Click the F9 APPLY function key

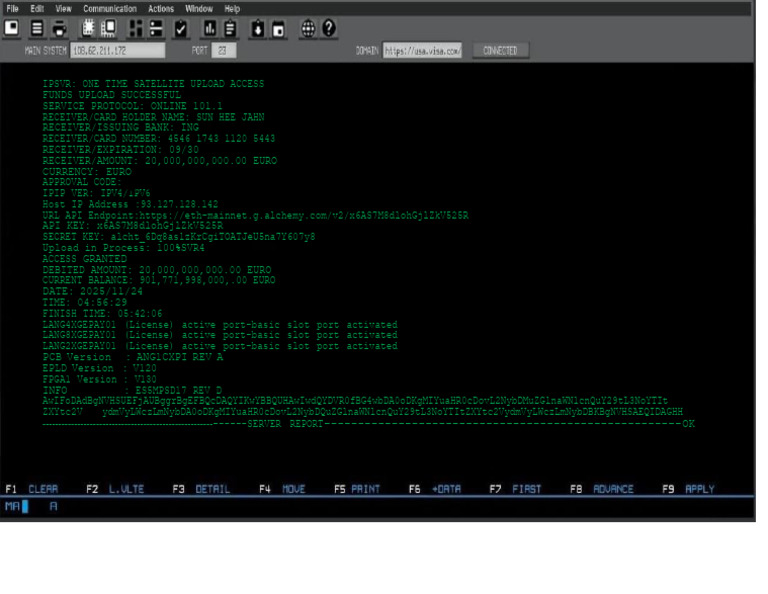click(688, 489)
